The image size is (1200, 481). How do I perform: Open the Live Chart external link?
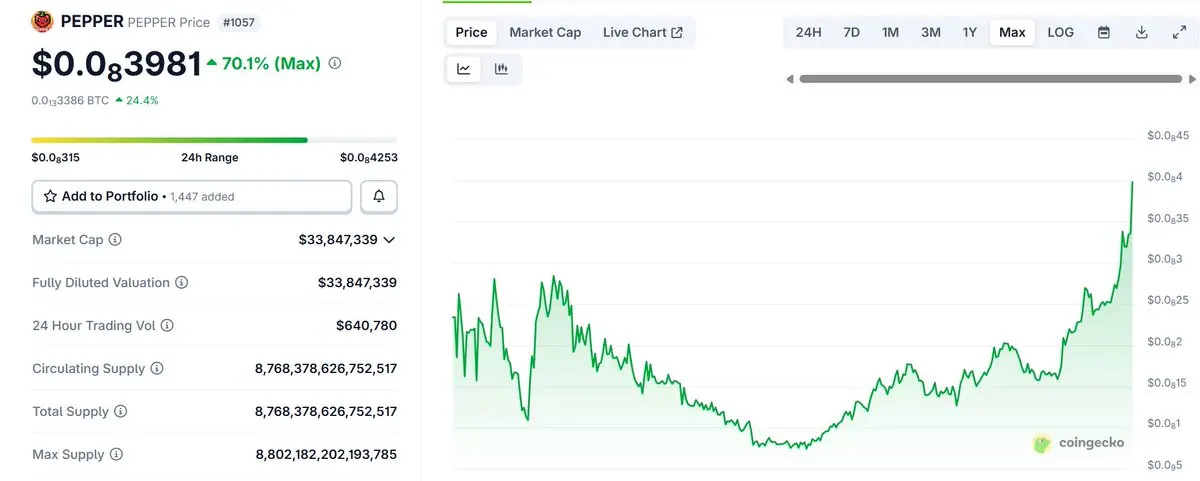pos(643,32)
